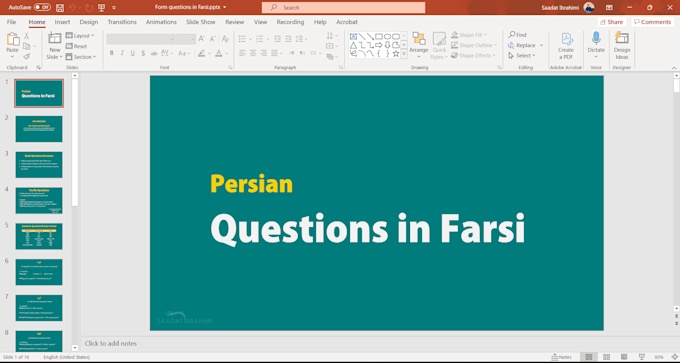
Task: Click the Replace button
Action: (522, 45)
